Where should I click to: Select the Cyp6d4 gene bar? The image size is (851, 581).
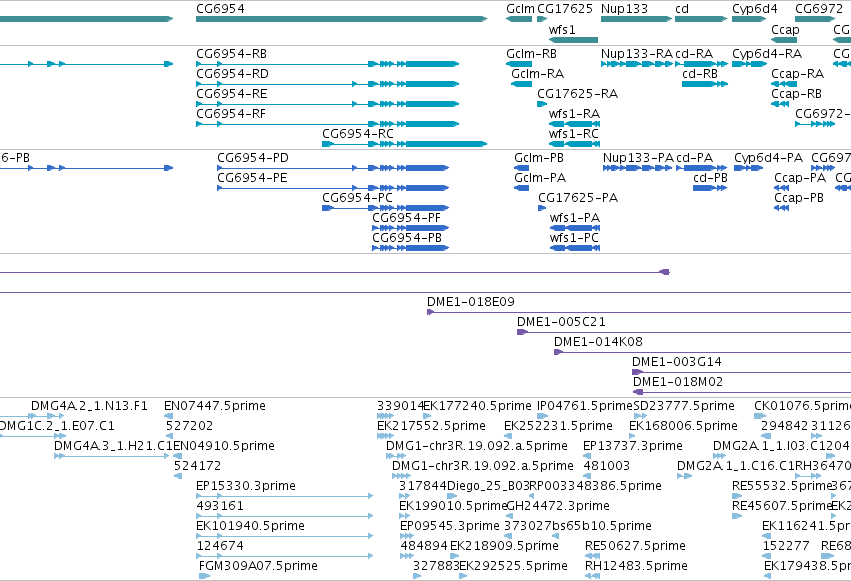(749, 19)
